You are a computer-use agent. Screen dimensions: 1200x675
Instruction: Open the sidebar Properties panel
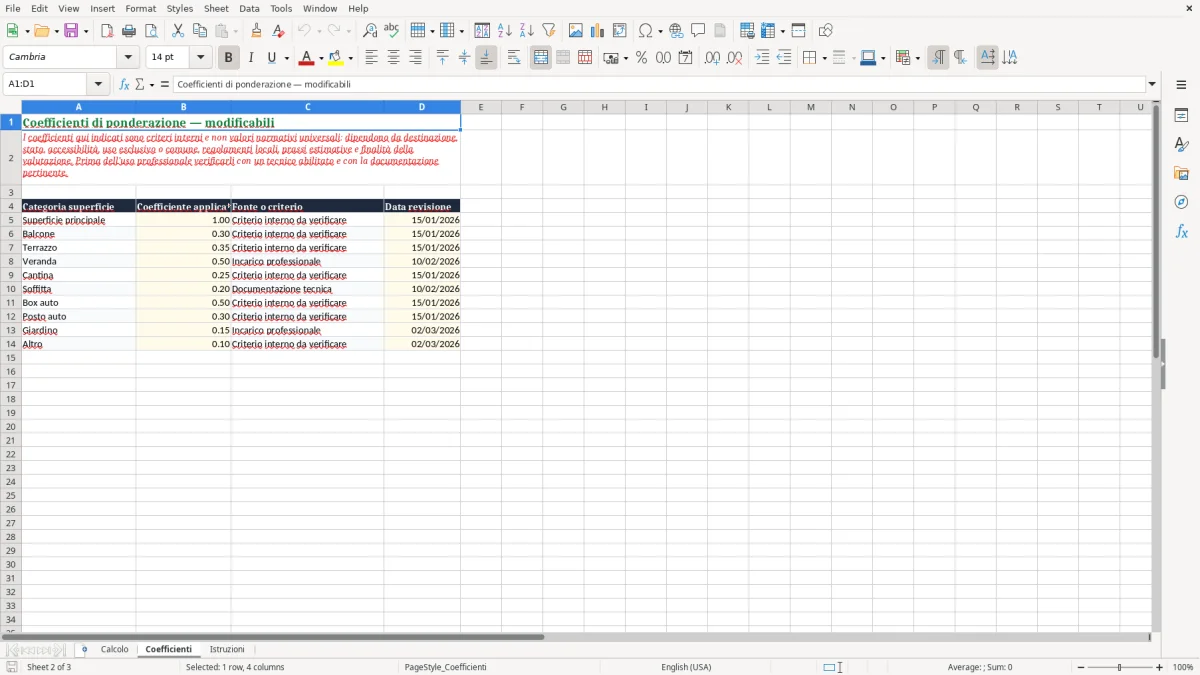1181,116
